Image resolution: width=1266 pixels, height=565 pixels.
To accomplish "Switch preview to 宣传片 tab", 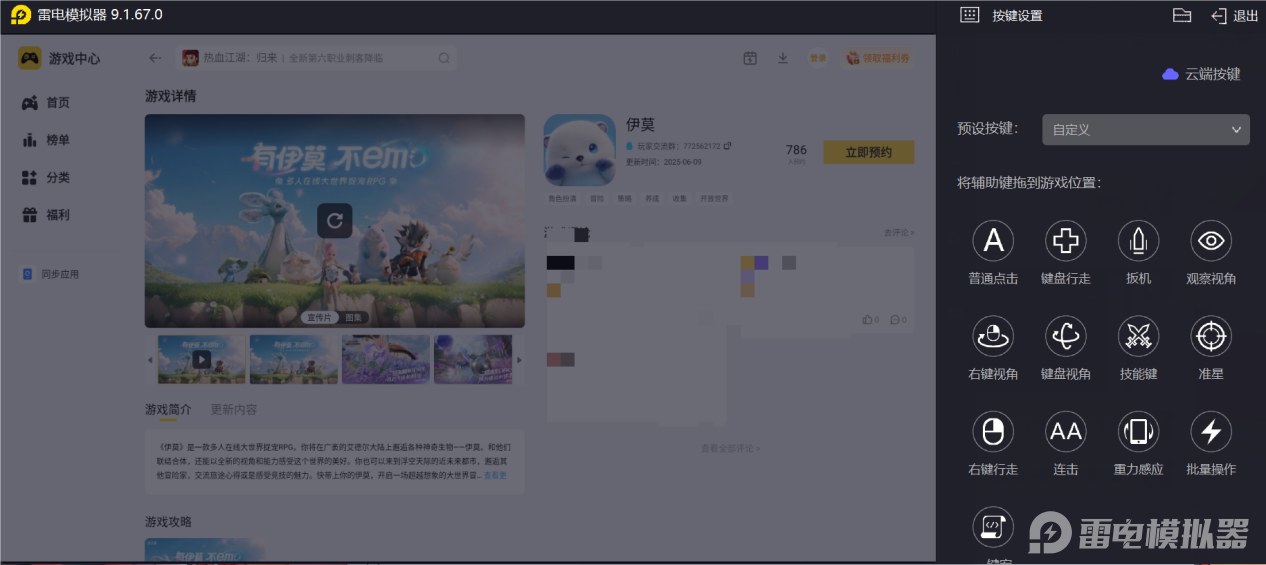I will pos(320,317).
